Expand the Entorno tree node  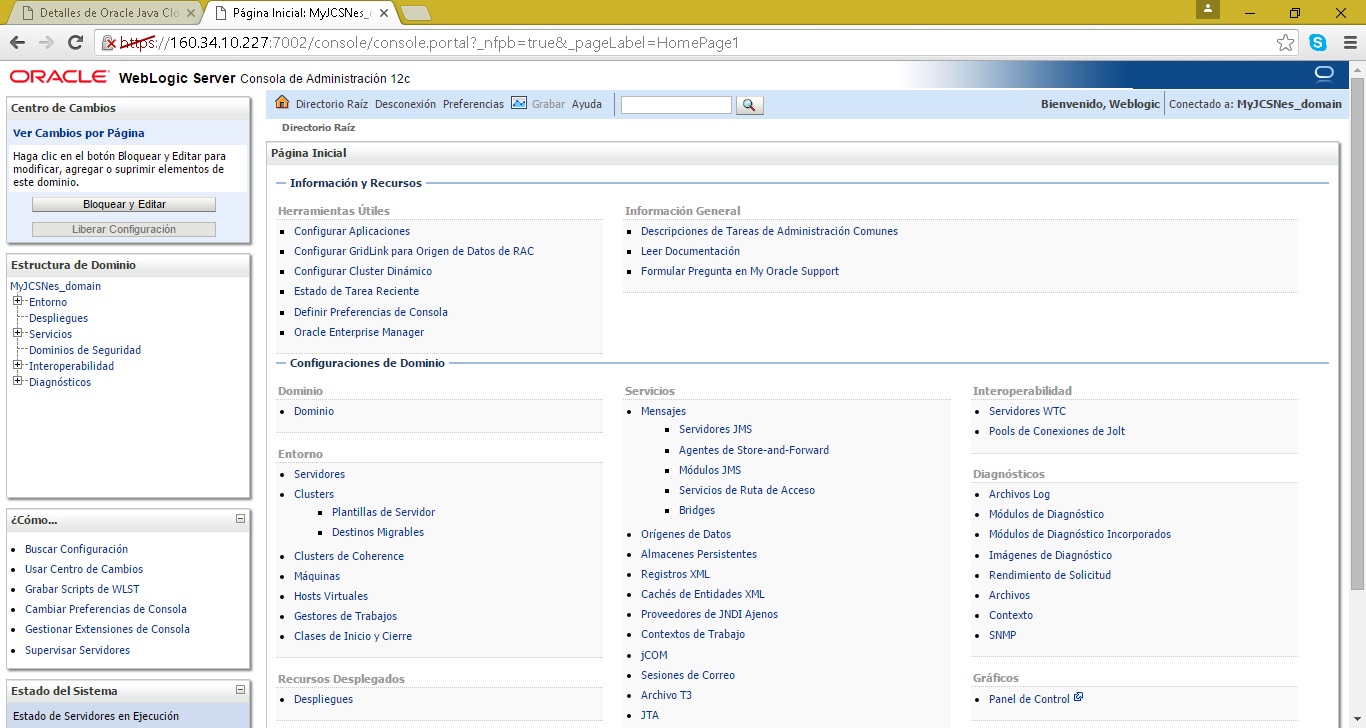tap(17, 301)
